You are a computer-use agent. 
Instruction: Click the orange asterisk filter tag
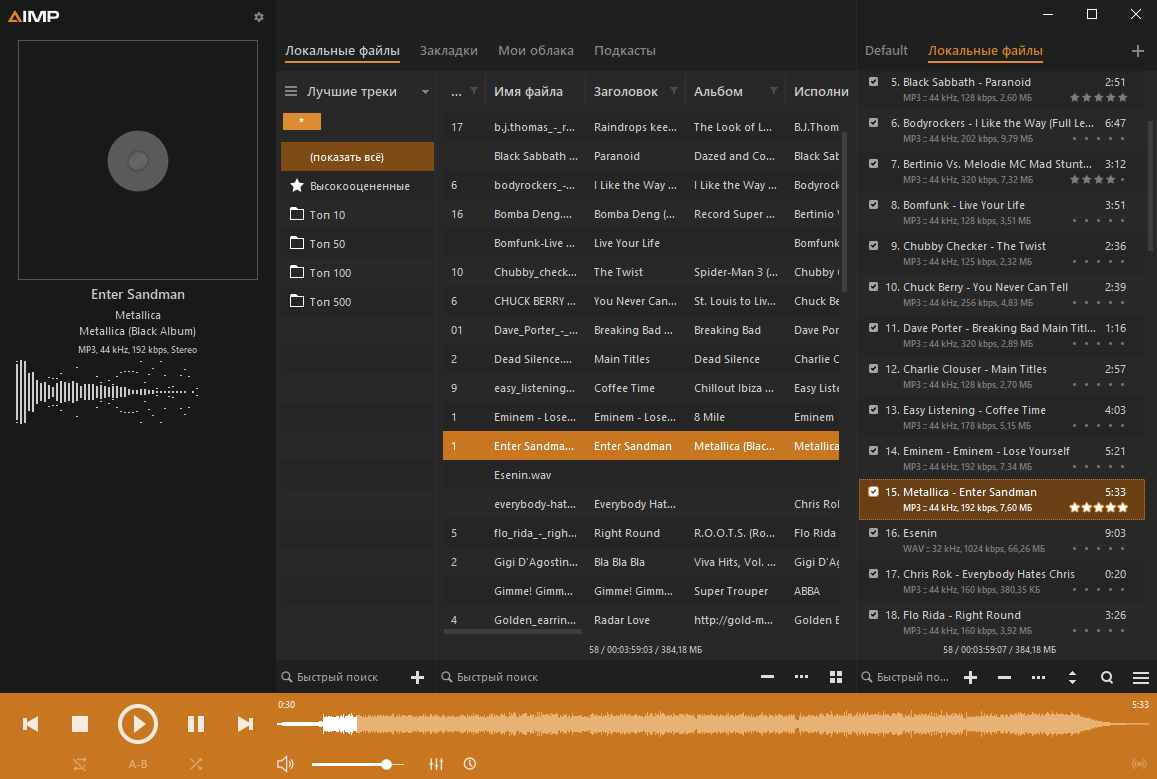tap(302, 121)
